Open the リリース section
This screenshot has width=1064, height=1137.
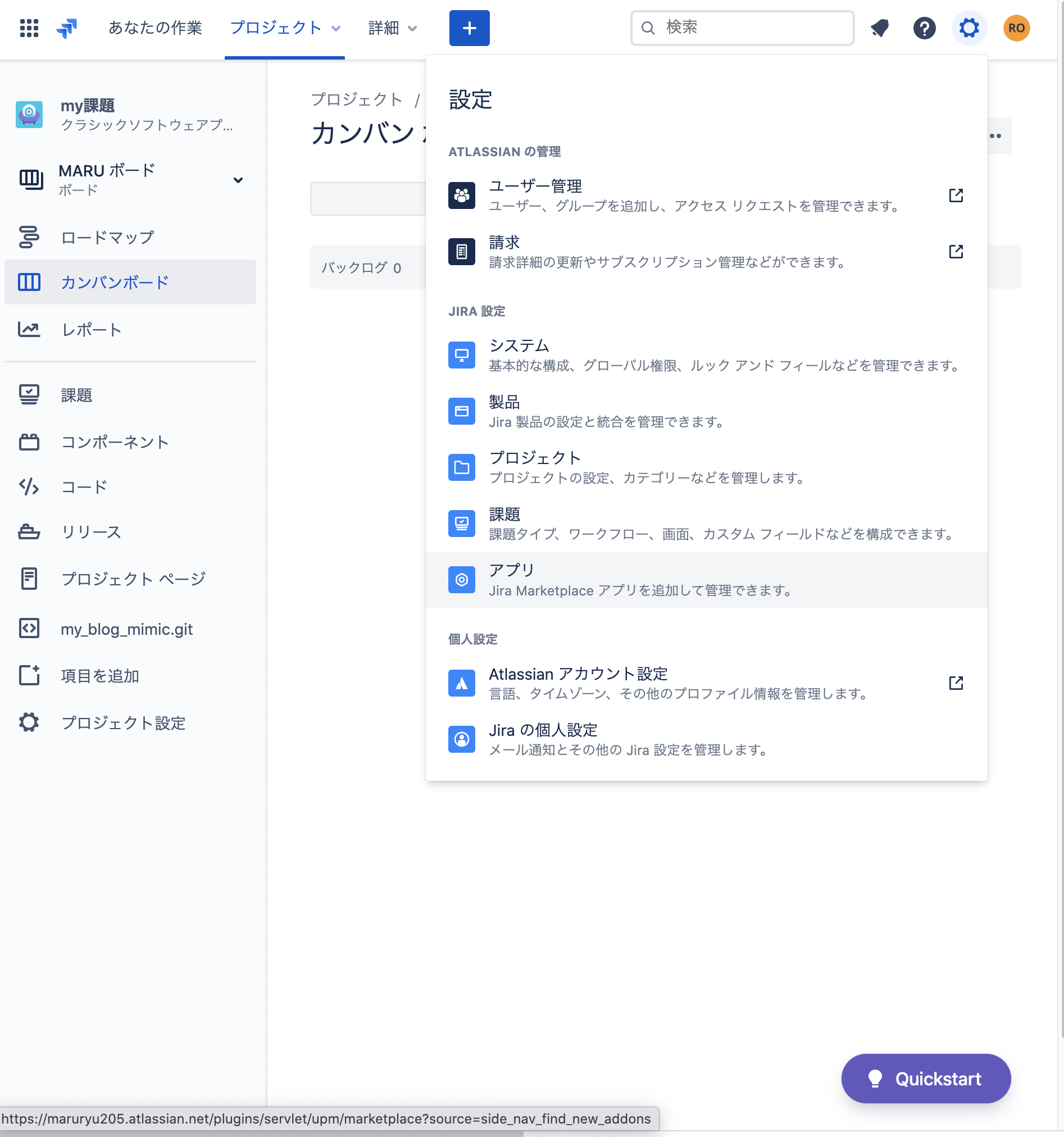tap(90, 533)
